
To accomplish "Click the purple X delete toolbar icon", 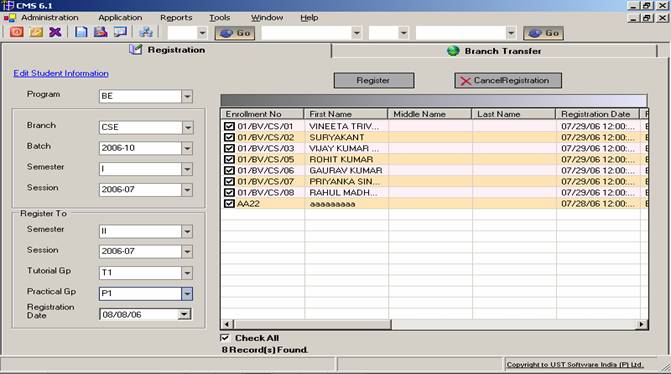I will [x=55, y=32].
